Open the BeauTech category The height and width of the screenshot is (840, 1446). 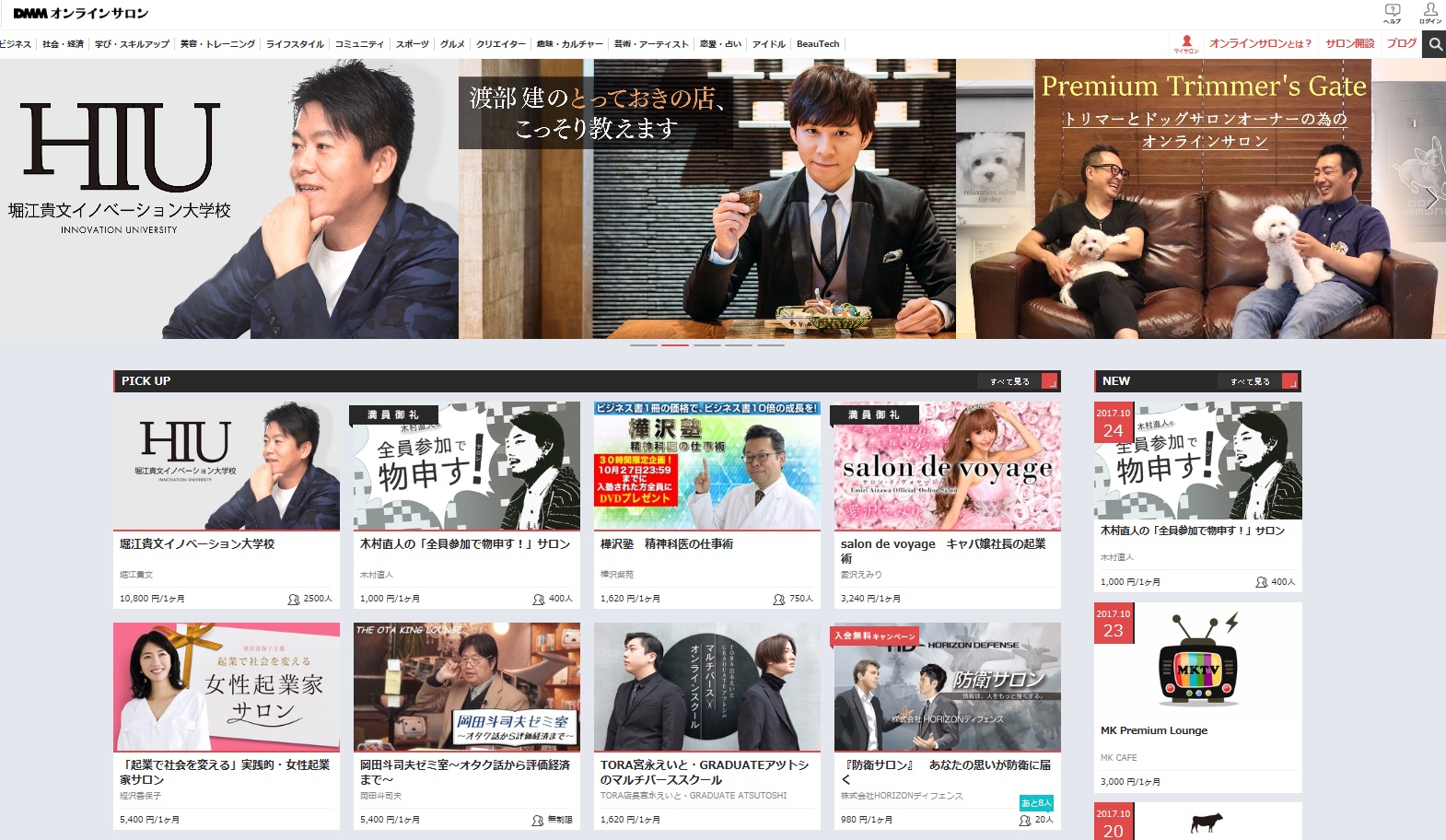tap(818, 44)
